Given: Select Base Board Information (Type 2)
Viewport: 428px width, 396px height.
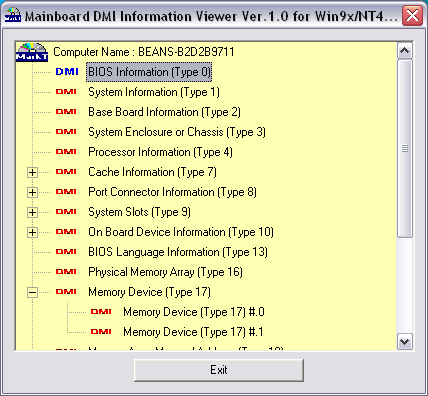Looking at the screenshot, I should (164, 112).
